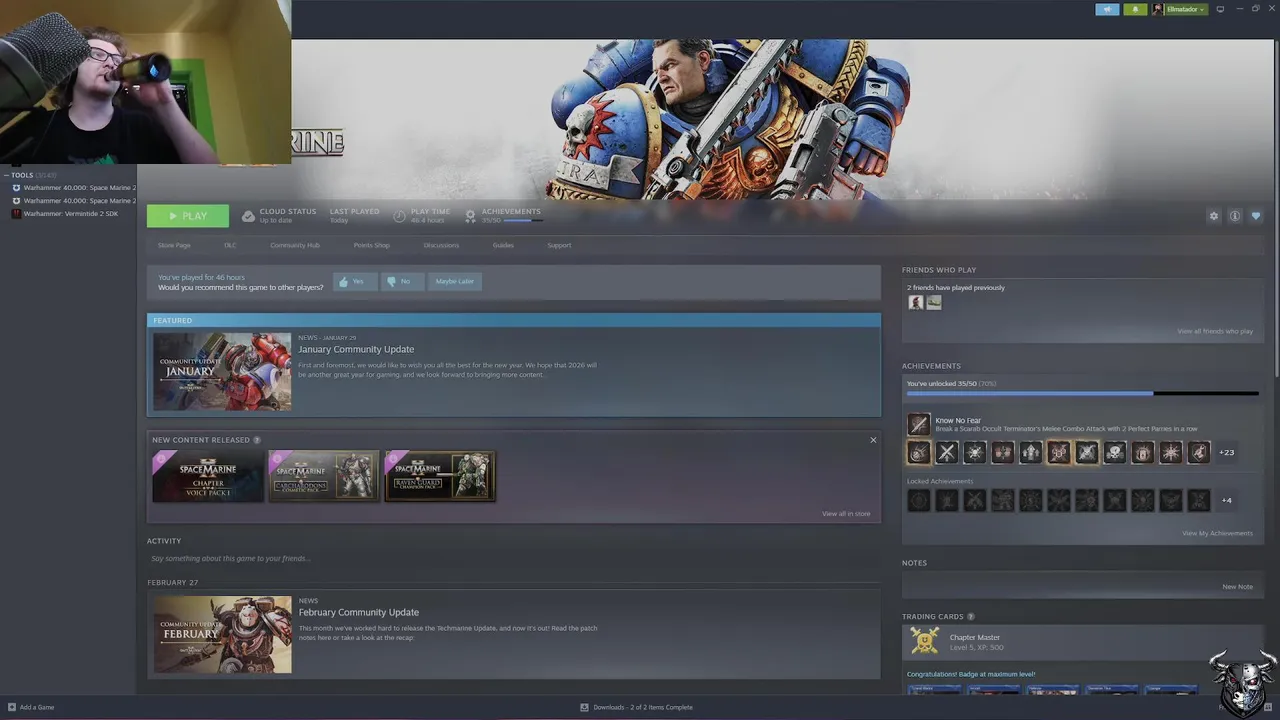
Task: Open the January Community Update headline
Action: pyautogui.click(x=356, y=349)
